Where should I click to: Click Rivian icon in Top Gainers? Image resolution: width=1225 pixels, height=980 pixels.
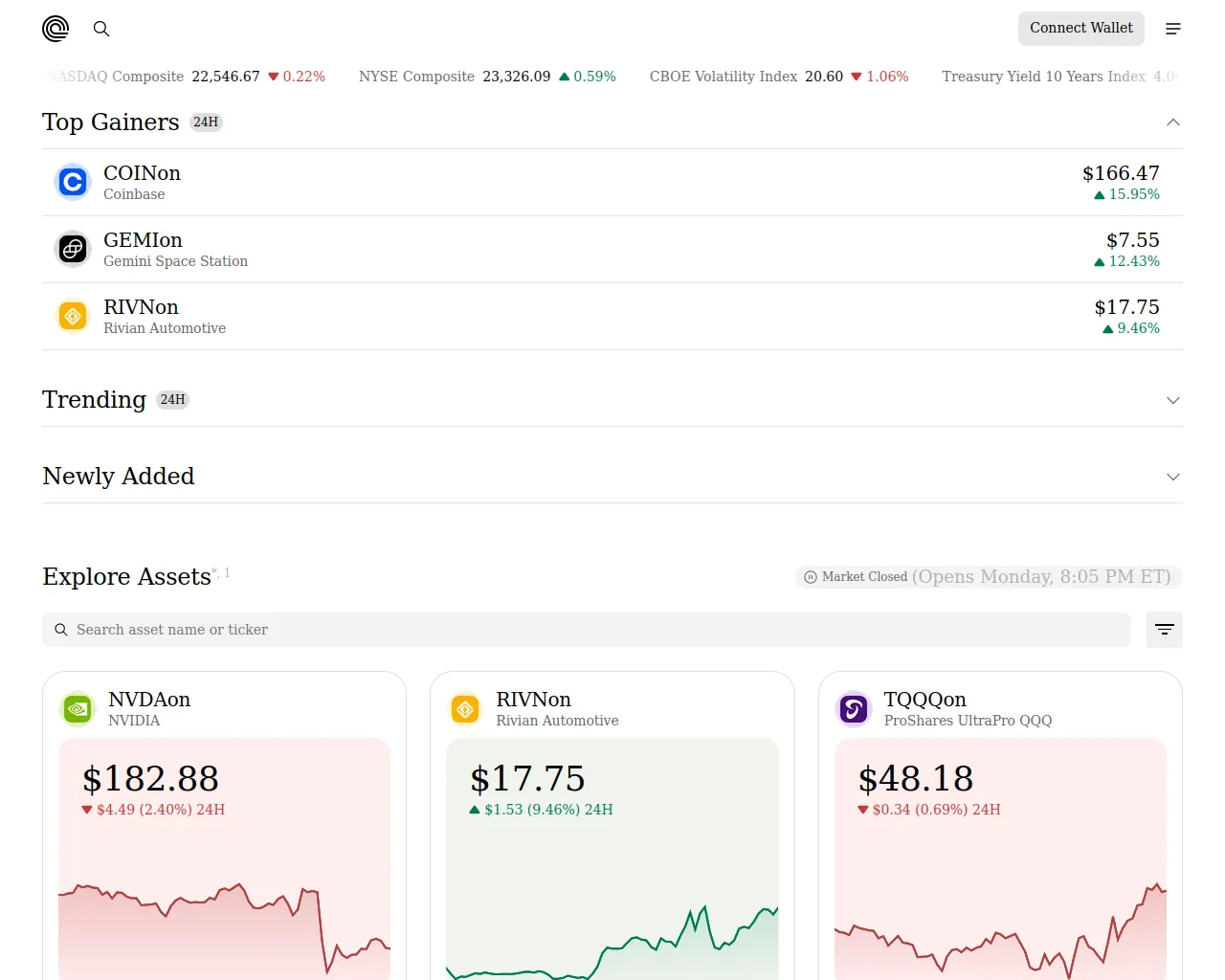tap(73, 316)
